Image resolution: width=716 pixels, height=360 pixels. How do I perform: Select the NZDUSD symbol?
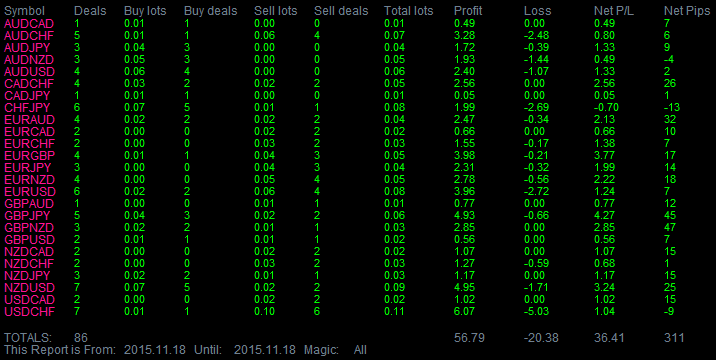[x=29, y=288]
